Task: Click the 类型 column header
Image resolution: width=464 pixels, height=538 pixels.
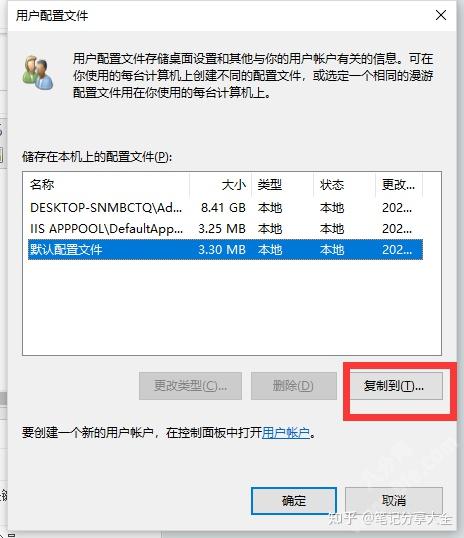Action: click(x=282, y=185)
